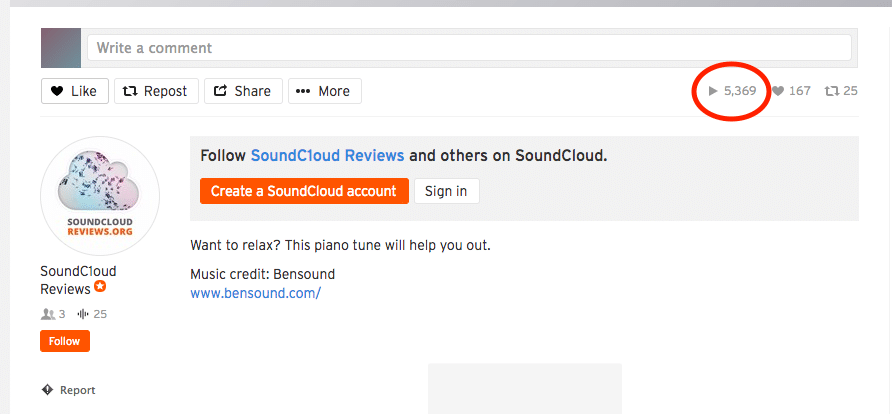Click the 'Want to relax?' description text
This screenshot has height=414, width=892.
340,246
